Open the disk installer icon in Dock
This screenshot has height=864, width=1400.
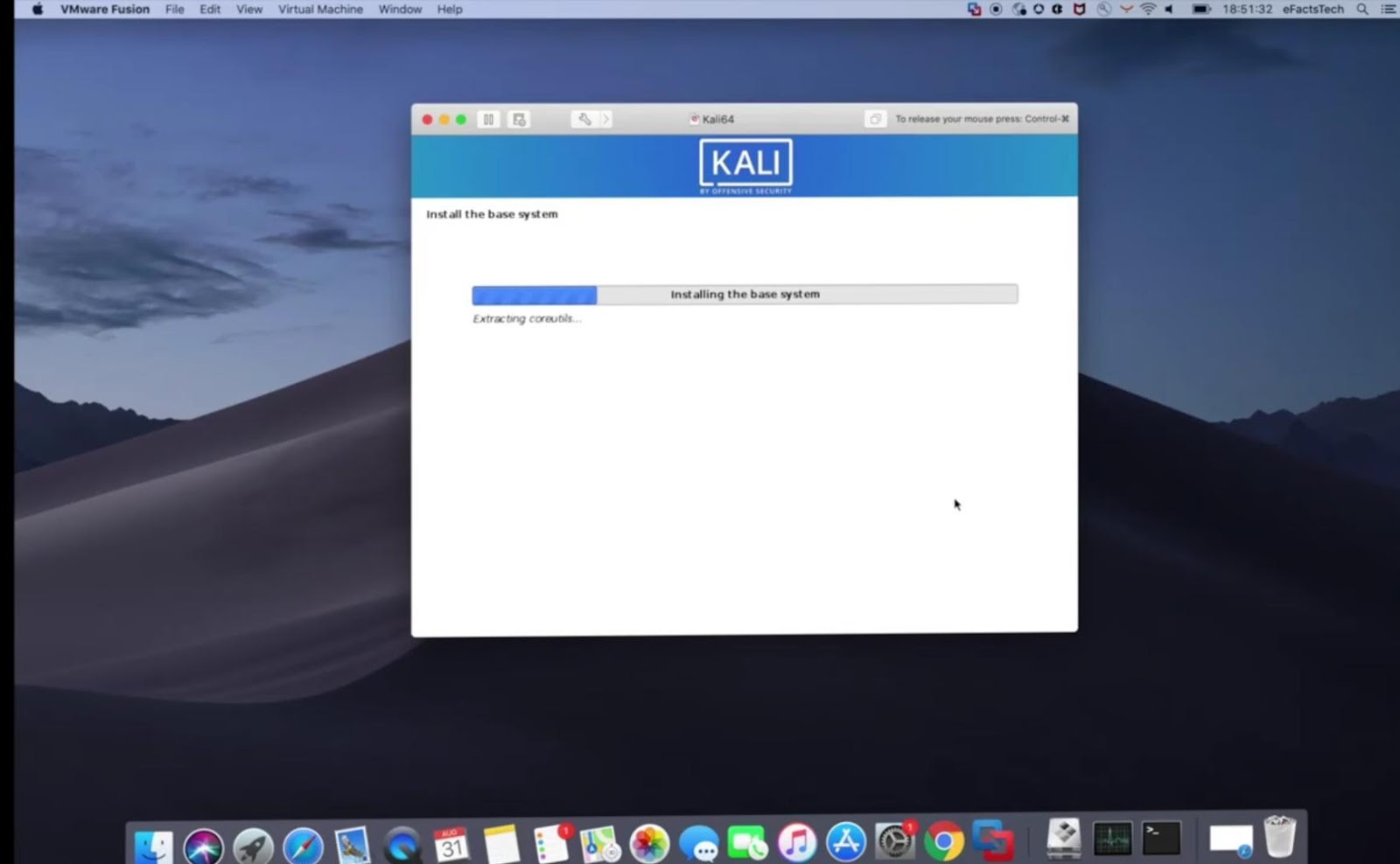[1064, 839]
